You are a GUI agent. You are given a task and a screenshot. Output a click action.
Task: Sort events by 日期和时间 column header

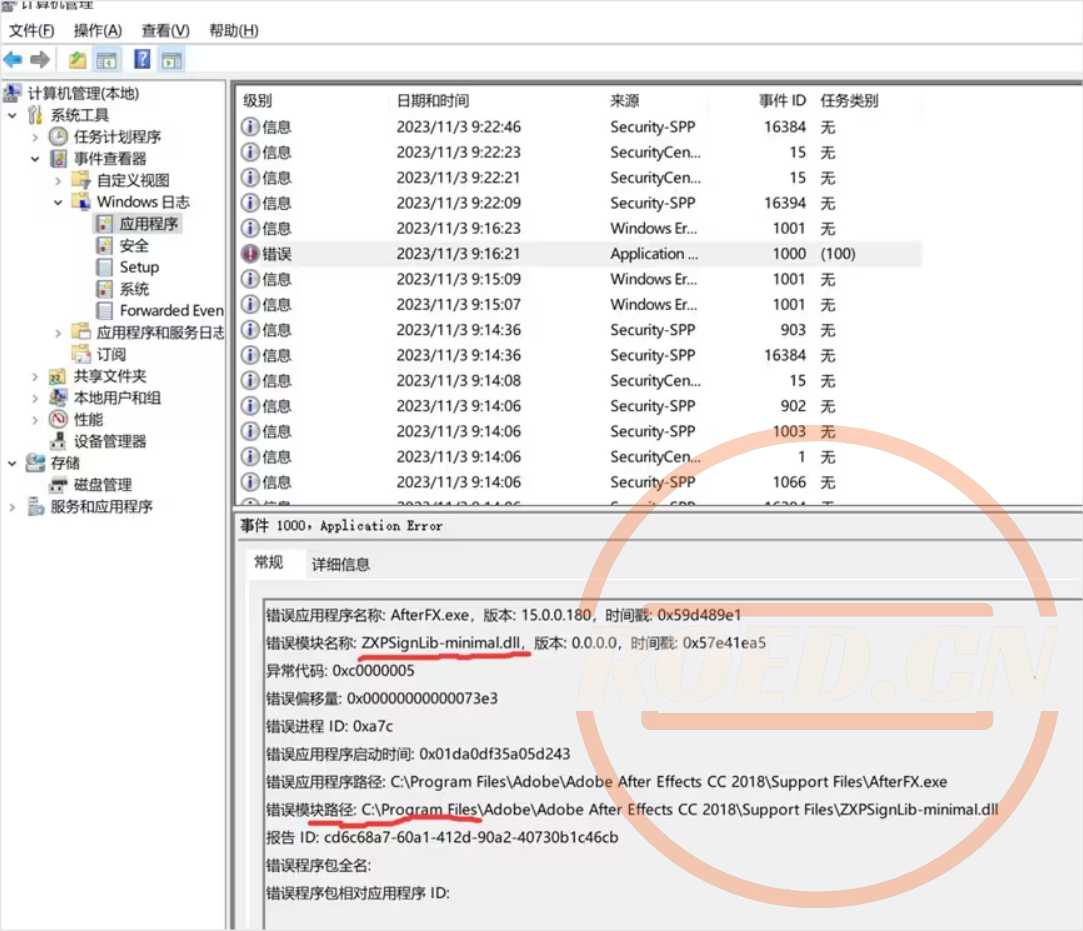(432, 101)
